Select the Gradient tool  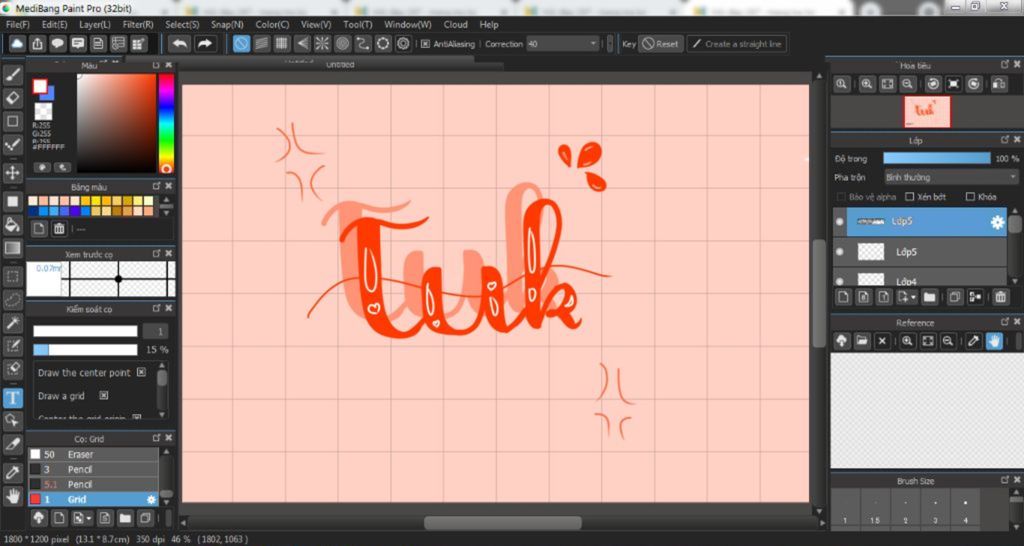point(12,248)
